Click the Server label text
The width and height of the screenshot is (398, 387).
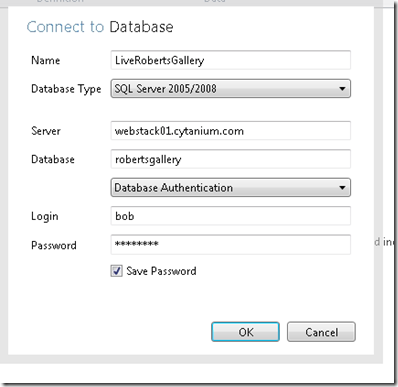click(x=46, y=131)
